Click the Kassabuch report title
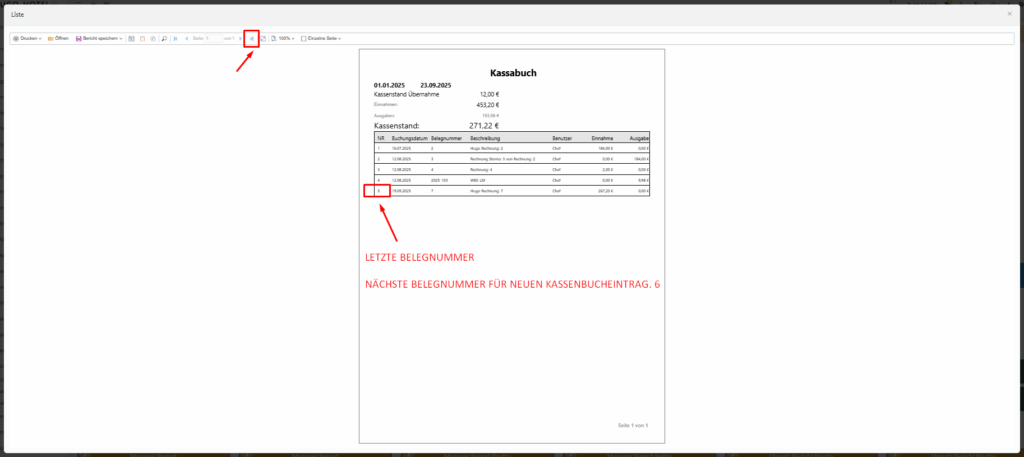This screenshot has width=1024, height=457. [x=513, y=73]
